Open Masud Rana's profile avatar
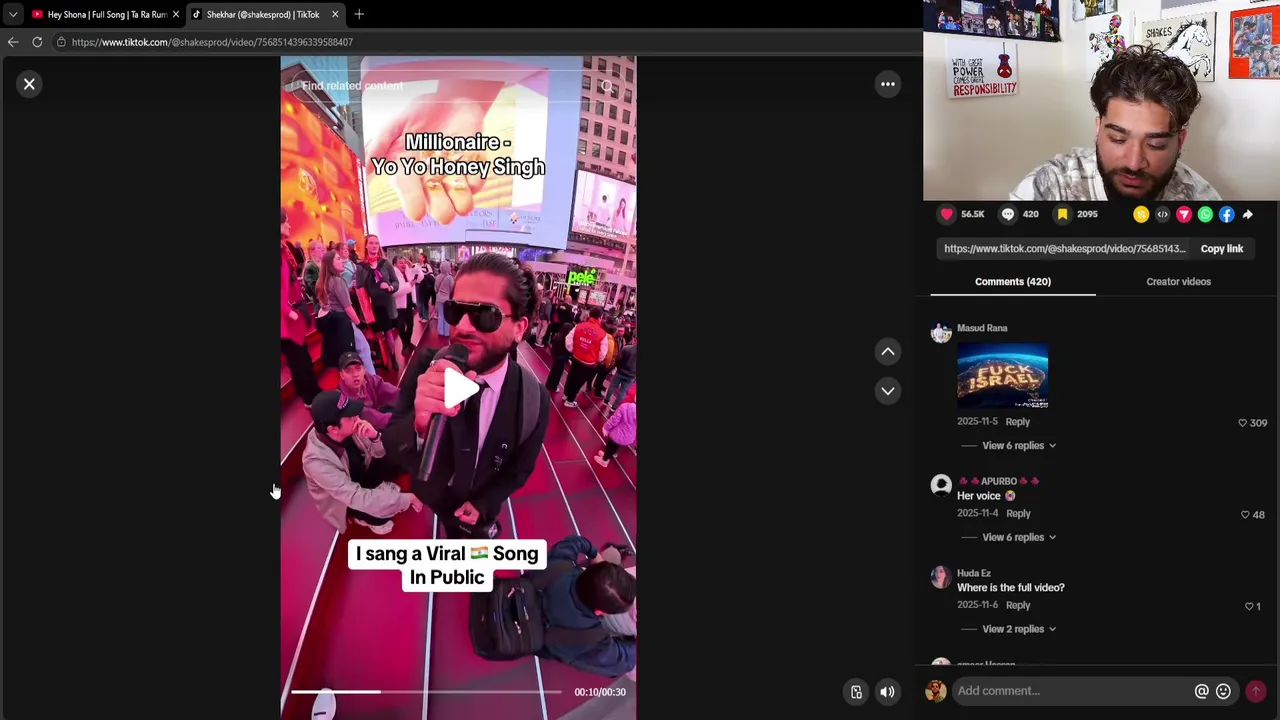This screenshot has height=720, width=1280. coord(941,334)
